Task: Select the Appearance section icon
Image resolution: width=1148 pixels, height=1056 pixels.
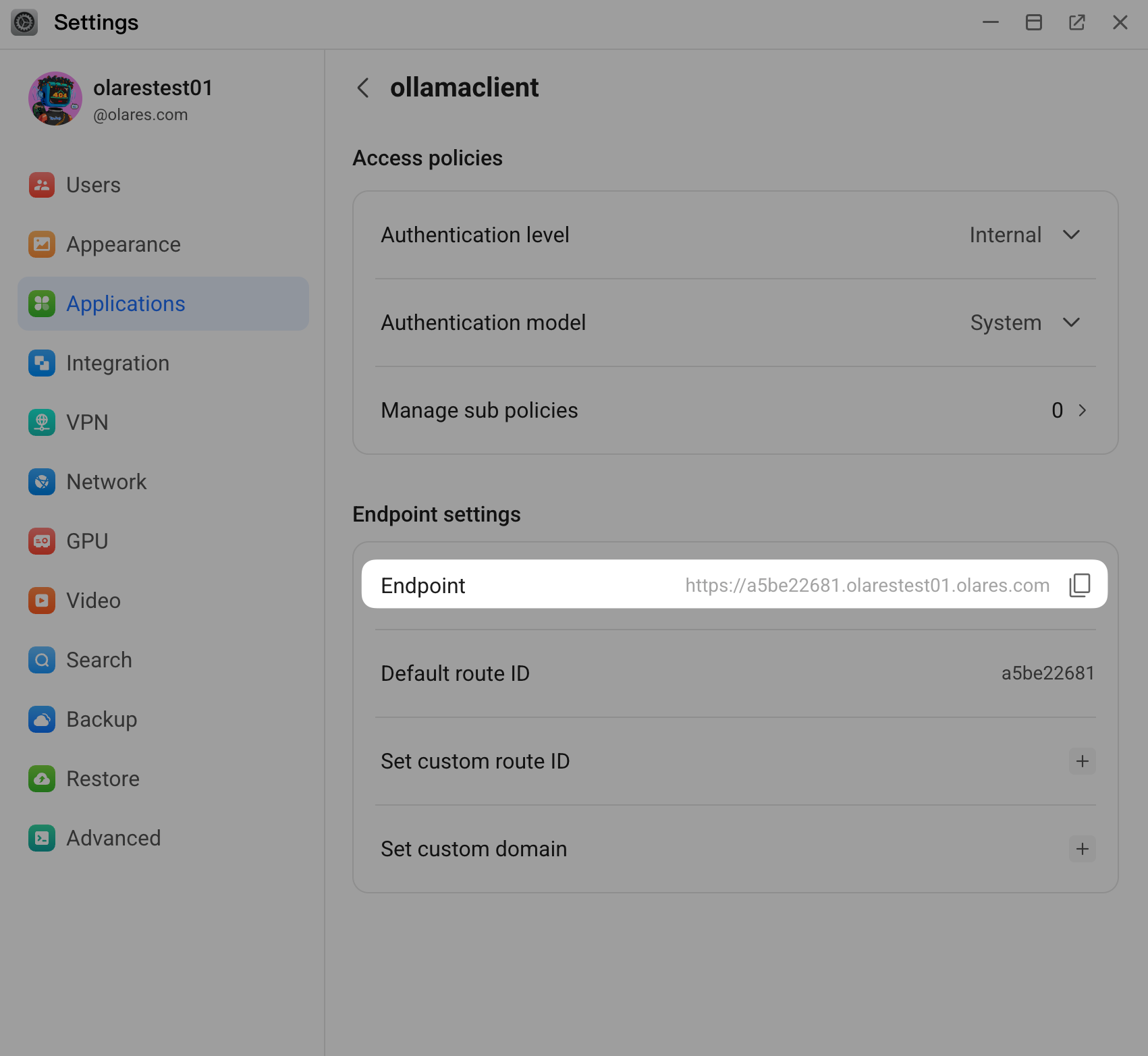Action: tap(41, 244)
